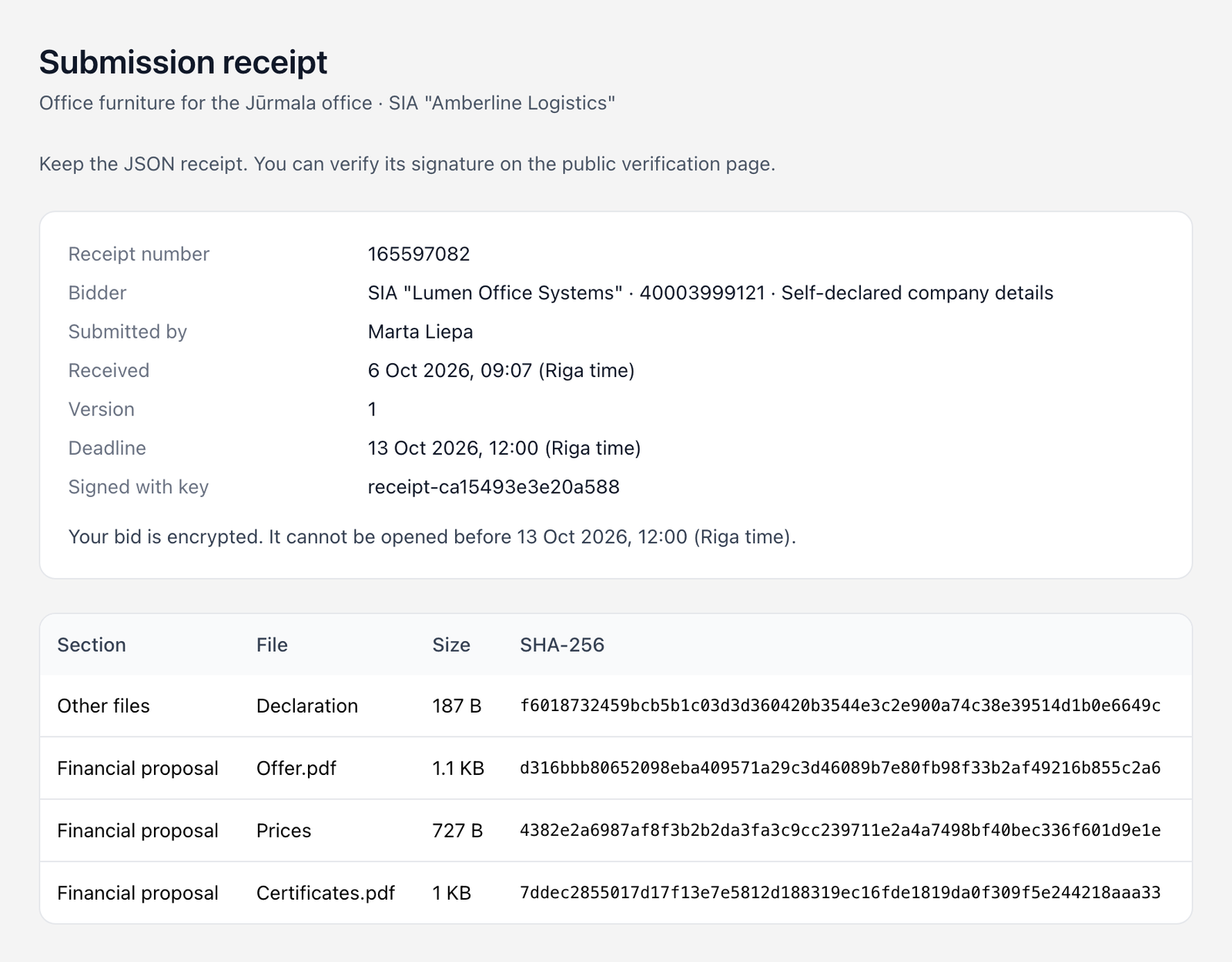
Task: Click the 'Bidder' label
Action: click(97, 293)
